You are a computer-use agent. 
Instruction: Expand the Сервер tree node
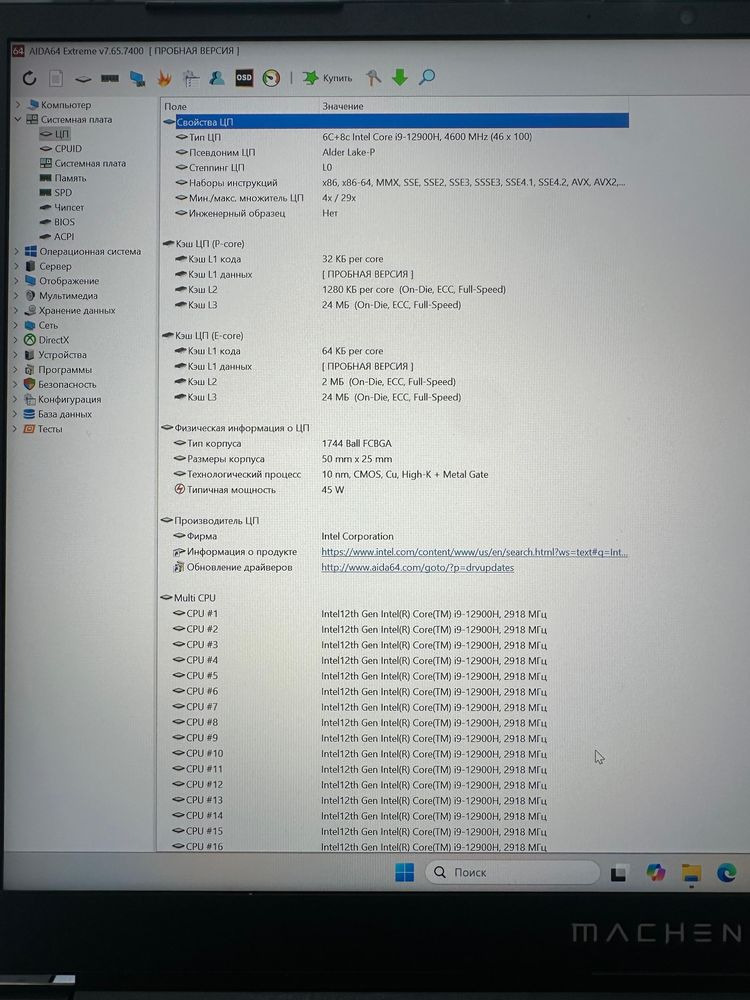coord(17,266)
